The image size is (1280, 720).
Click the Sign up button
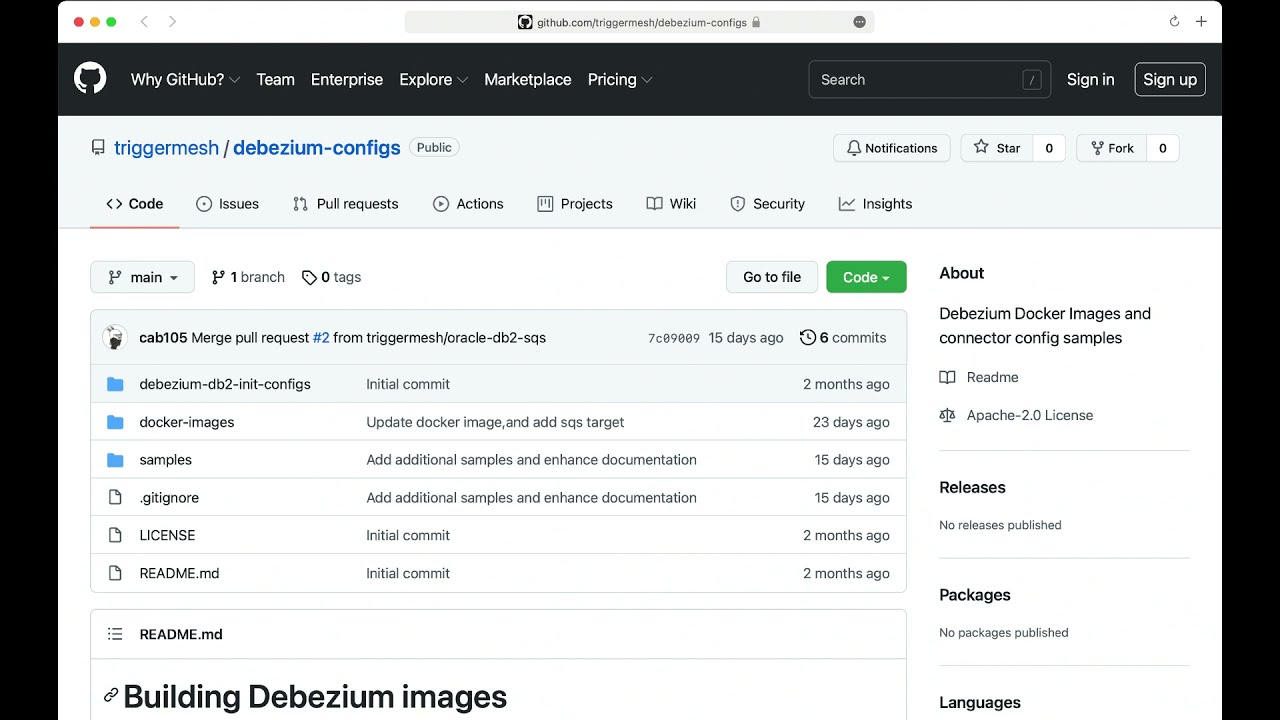[x=1170, y=79]
